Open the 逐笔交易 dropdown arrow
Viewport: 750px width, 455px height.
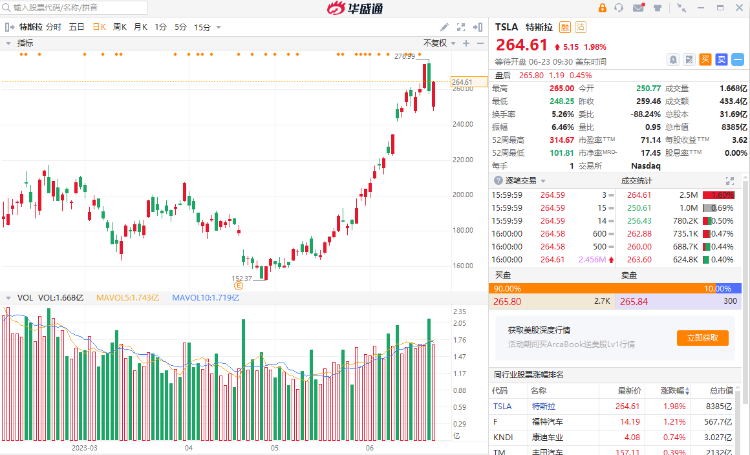[543, 181]
